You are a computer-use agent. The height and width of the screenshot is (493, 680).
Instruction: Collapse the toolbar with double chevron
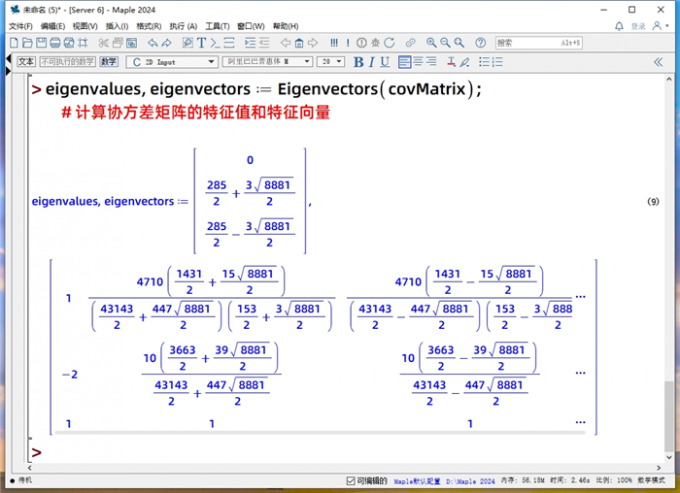point(658,62)
